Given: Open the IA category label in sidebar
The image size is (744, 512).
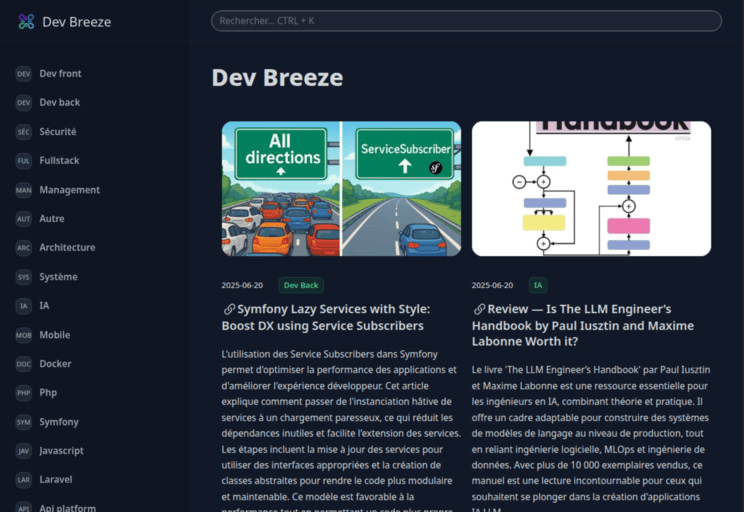Looking at the screenshot, I should click(x=44, y=306).
